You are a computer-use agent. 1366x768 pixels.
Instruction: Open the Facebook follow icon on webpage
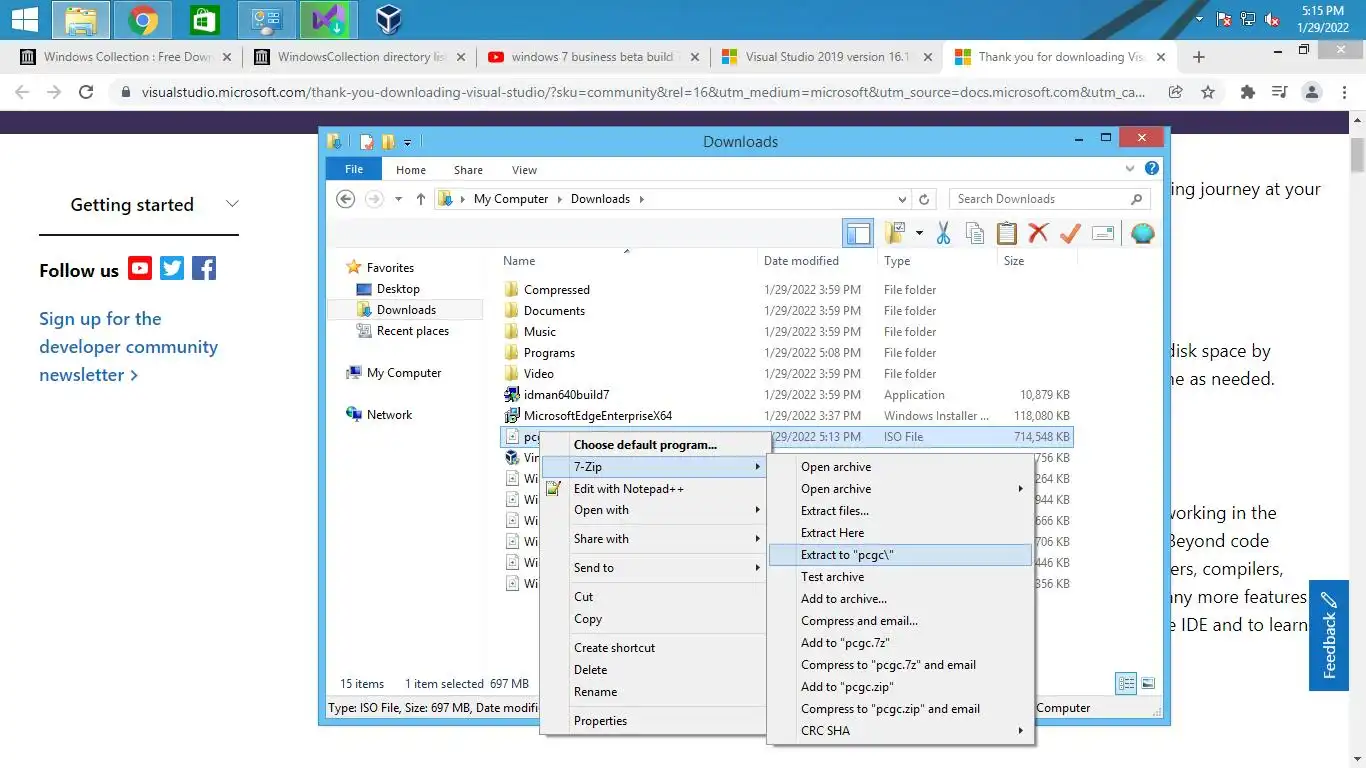(204, 268)
